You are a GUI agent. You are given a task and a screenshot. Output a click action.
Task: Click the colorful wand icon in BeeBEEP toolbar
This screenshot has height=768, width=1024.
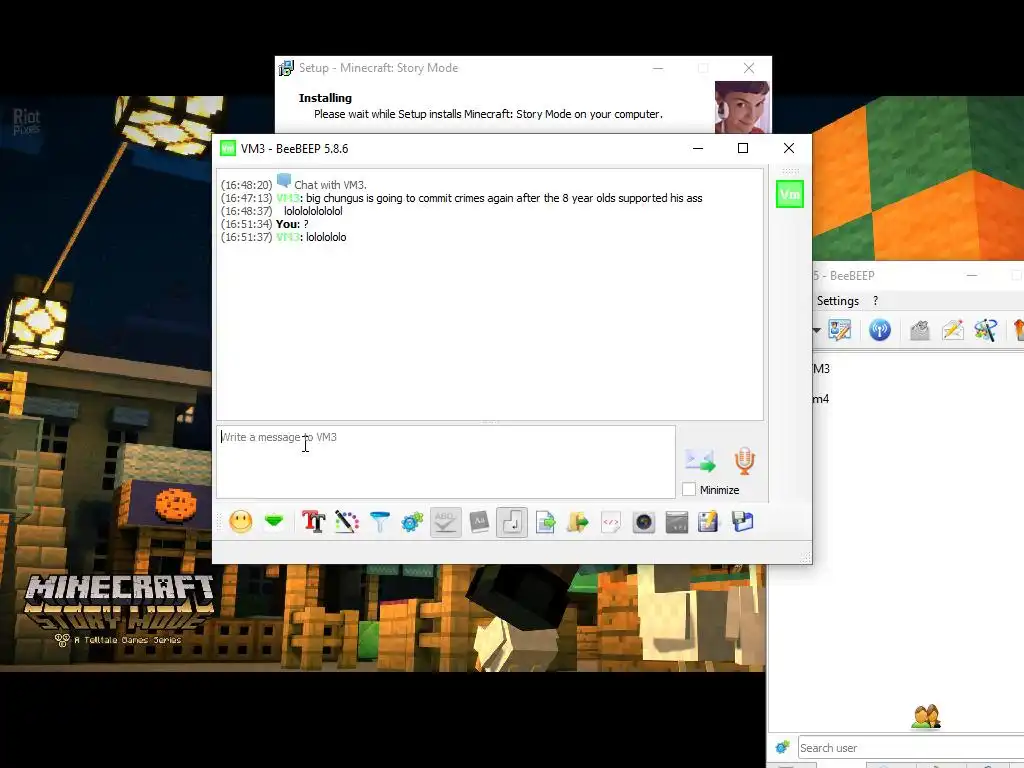click(985, 330)
